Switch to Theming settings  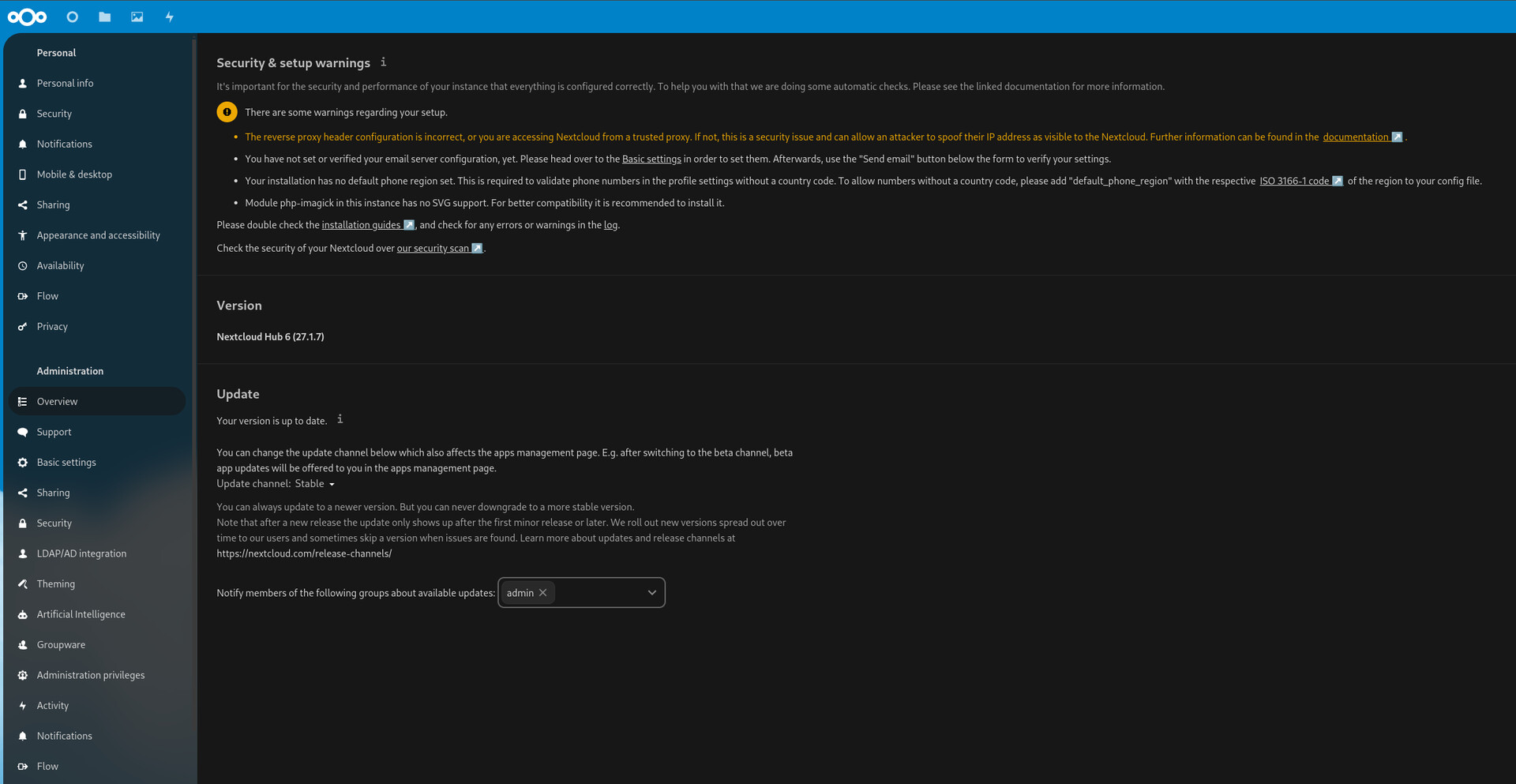pos(55,583)
